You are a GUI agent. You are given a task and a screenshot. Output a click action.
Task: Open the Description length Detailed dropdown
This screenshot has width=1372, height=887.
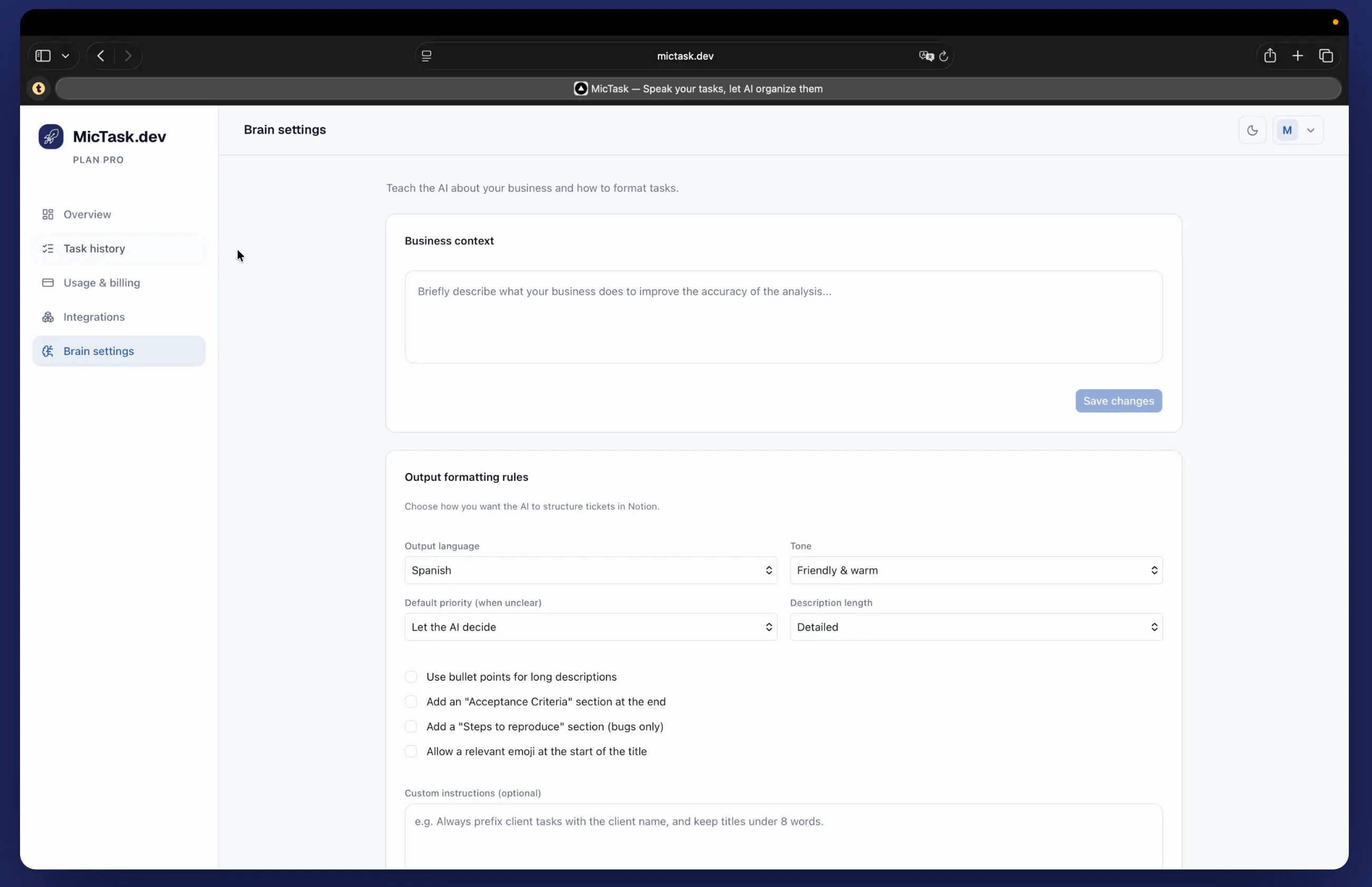(976, 626)
